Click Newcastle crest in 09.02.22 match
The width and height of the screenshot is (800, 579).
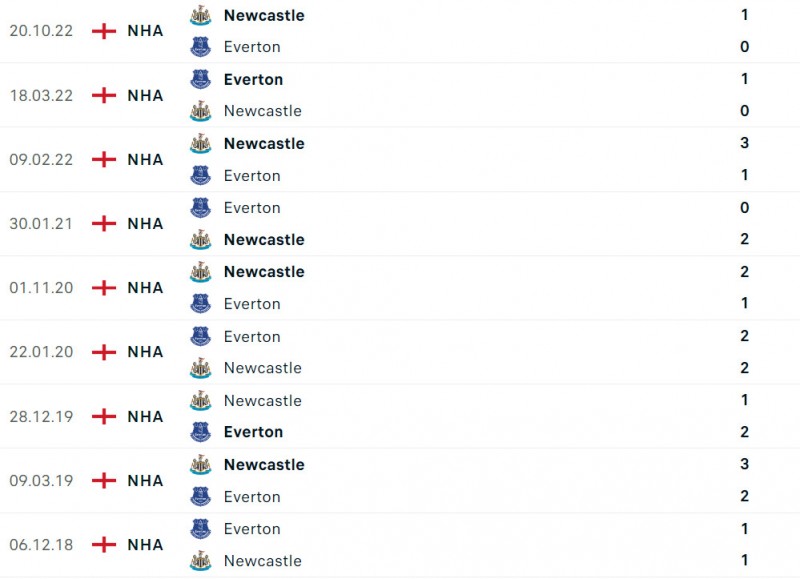(x=201, y=144)
